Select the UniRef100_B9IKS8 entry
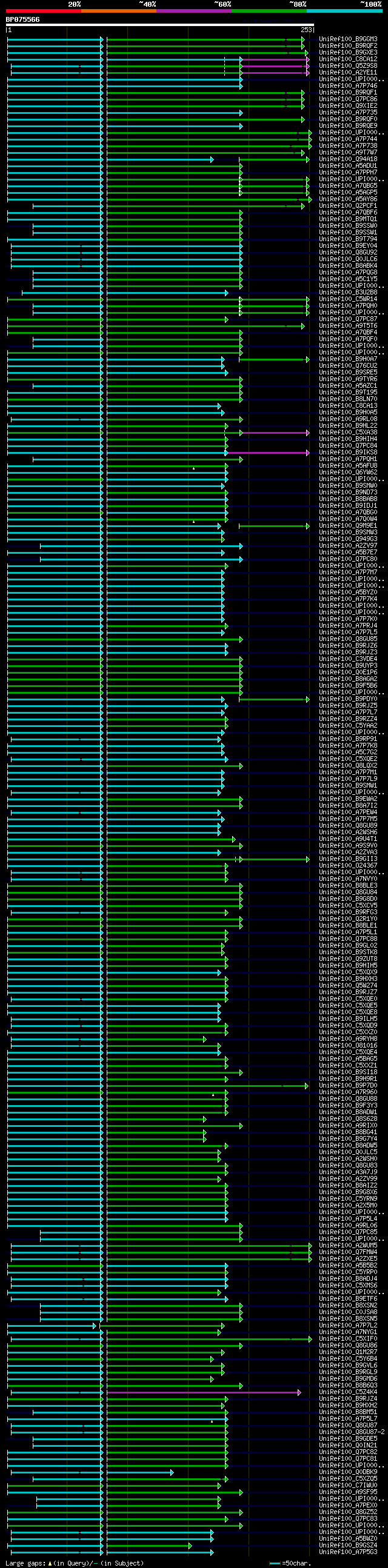Viewport: 388px width, 1568px height. [348, 453]
